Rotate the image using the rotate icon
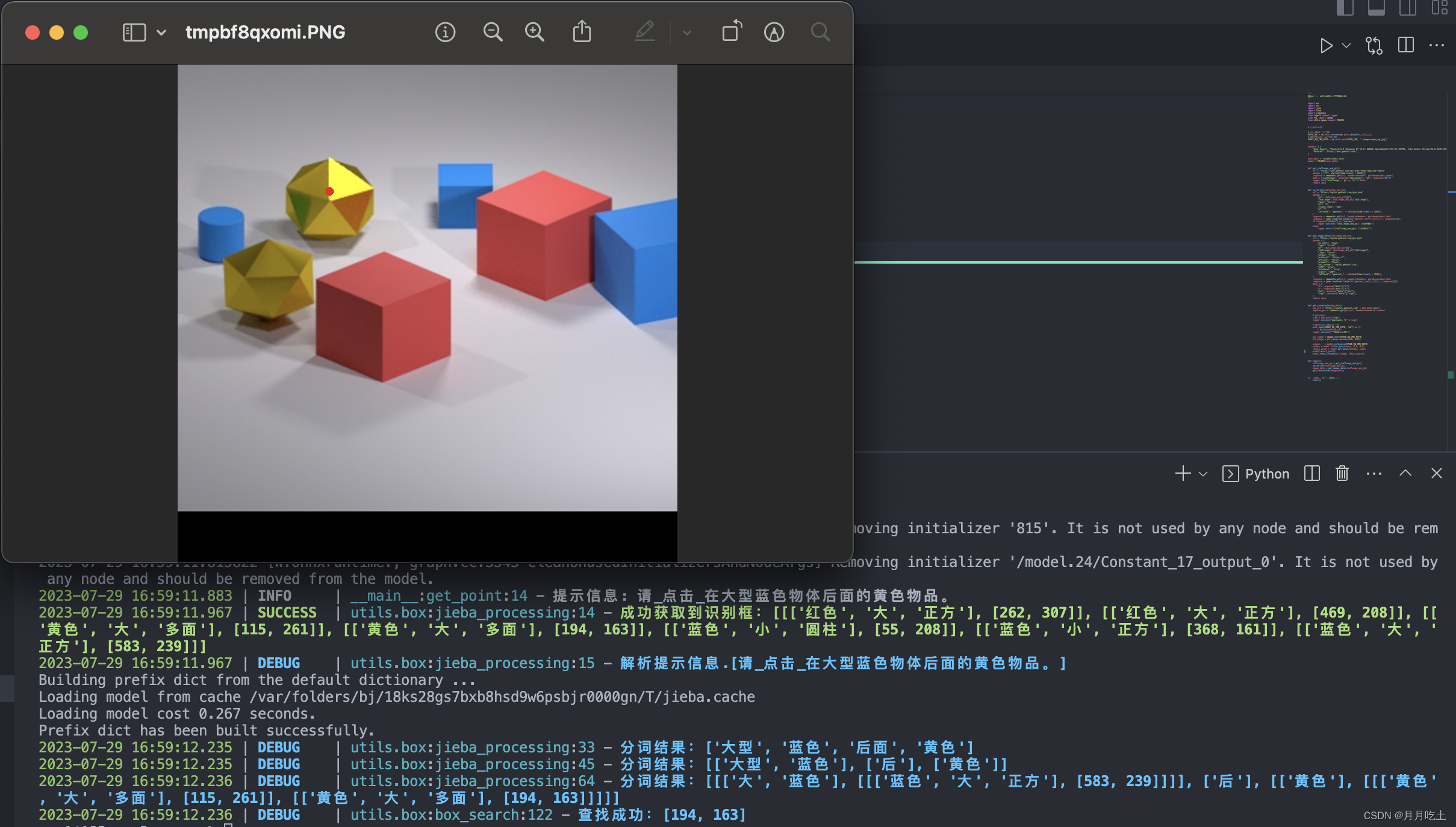Viewport: 1456px width, 827px height. coord(732,31)
